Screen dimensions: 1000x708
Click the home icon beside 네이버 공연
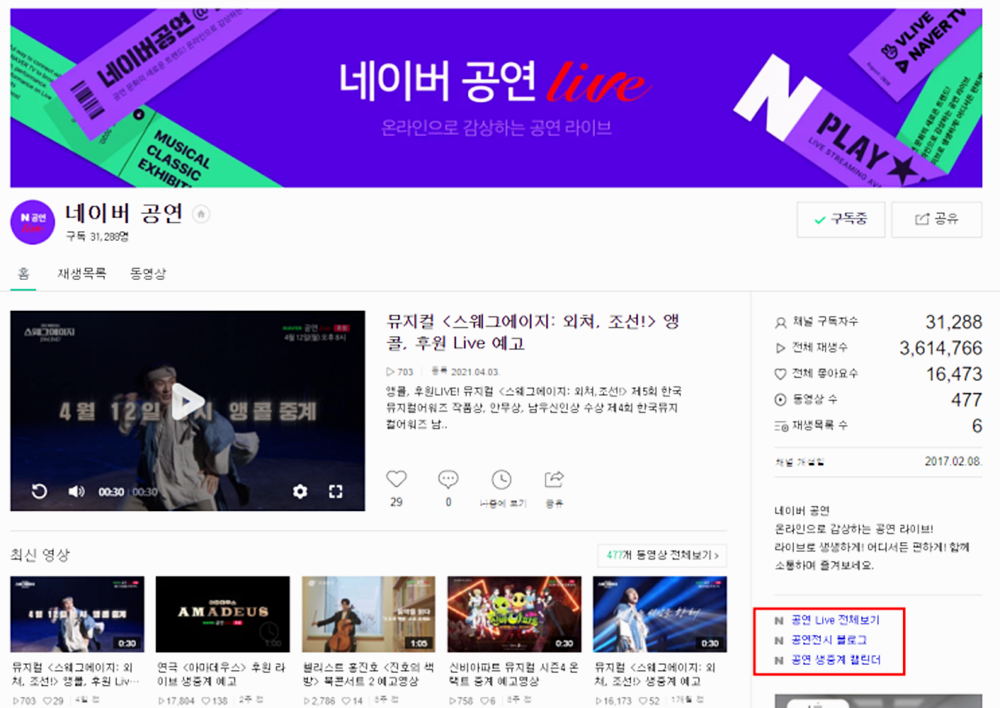(x=201, y=214)
